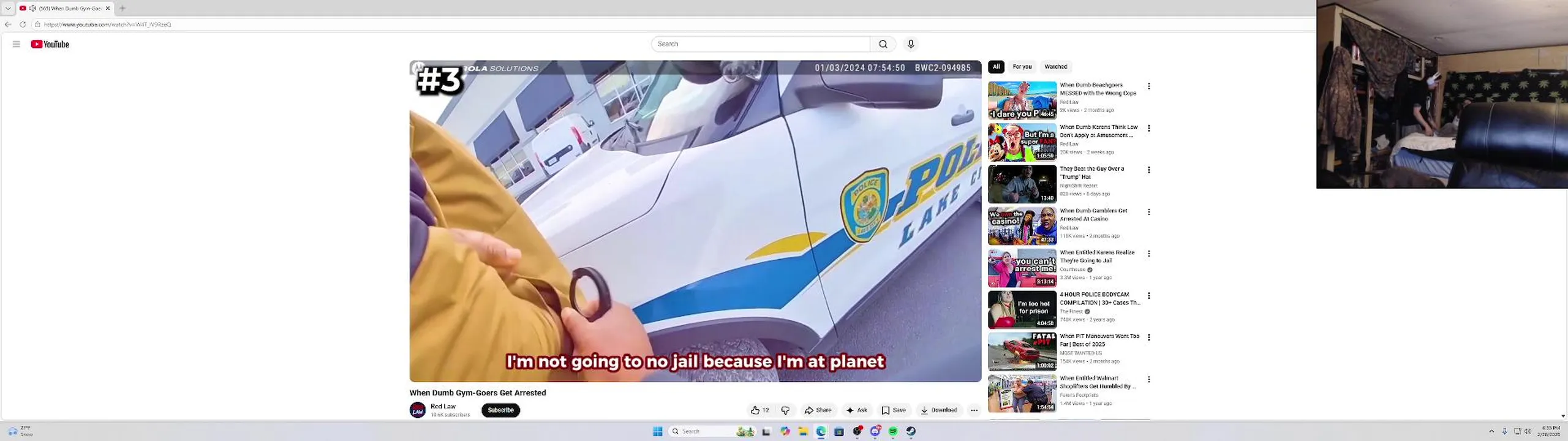This screenshot has height=441, width=1568.
Task: Open the NightShift Report channel link
Action: (x=1079, y=186)
